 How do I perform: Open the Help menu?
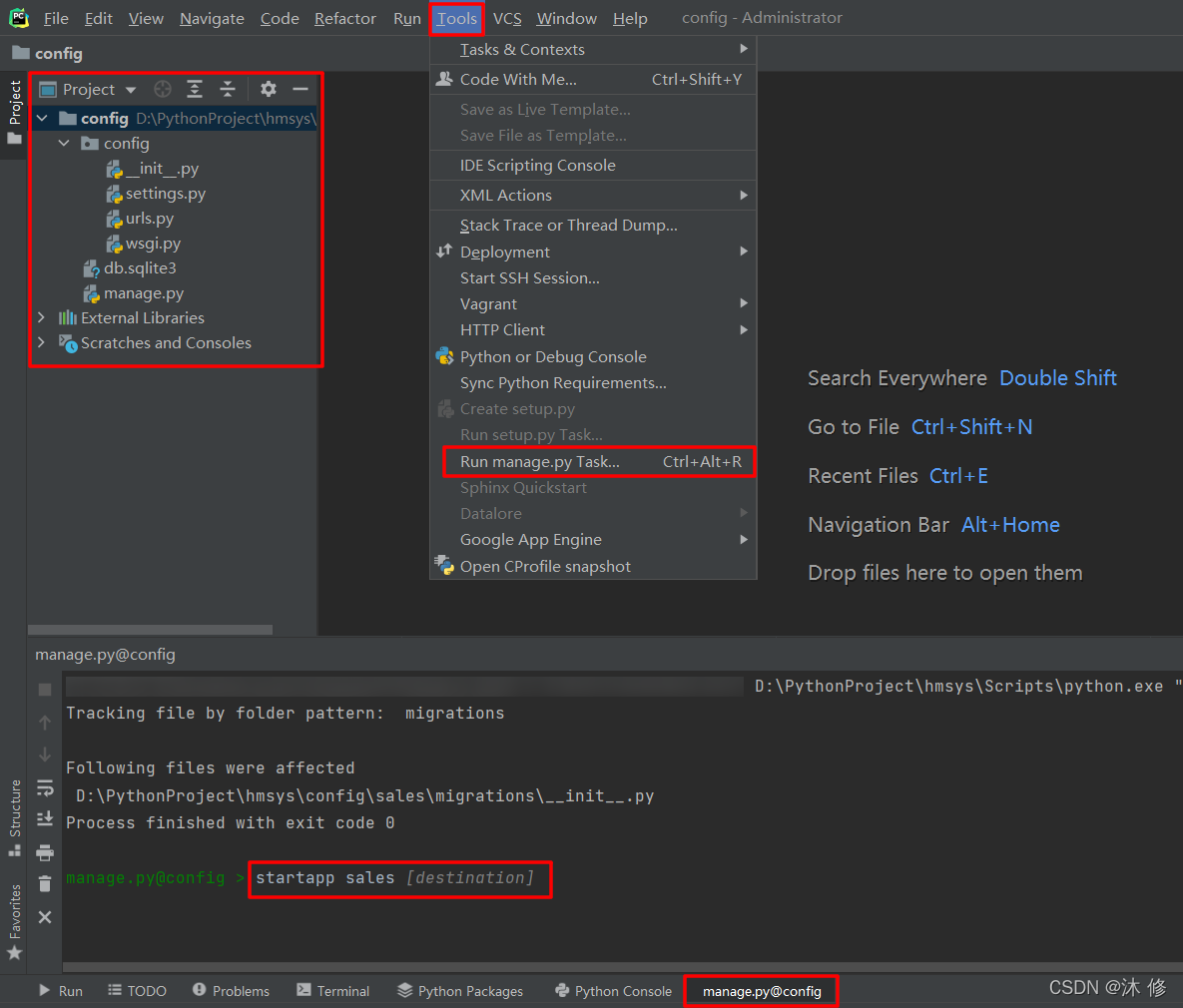coord(630,18)
